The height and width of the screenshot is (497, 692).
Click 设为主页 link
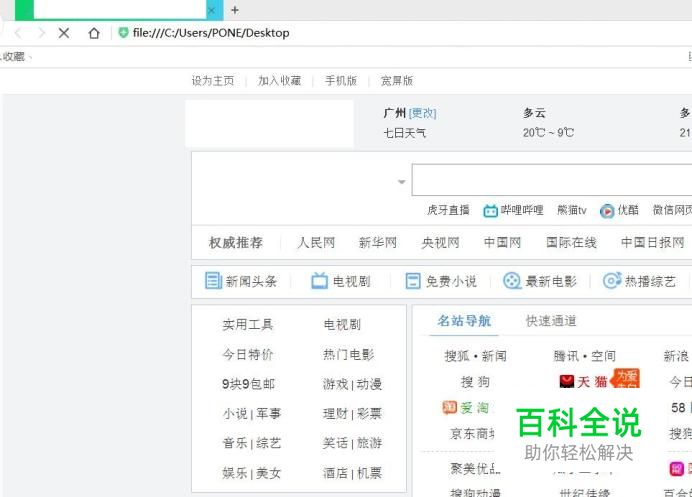coord(213,81)
